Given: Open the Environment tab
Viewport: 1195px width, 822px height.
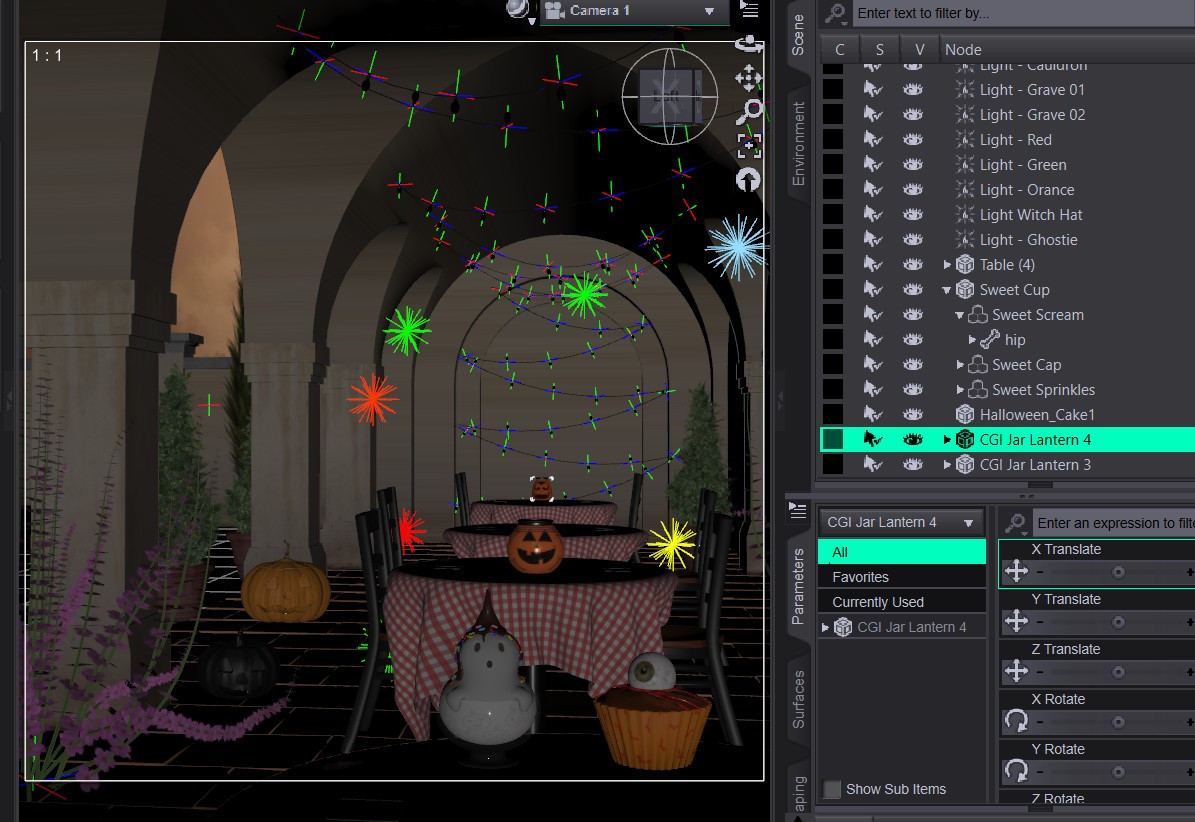Looking at the screenshot, I should tap(798, 144).
